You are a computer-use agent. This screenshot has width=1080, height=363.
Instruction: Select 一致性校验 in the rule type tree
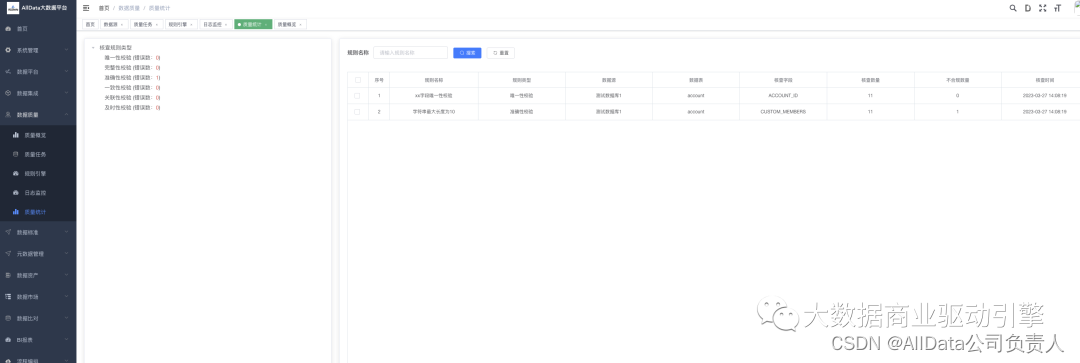click(132, 87)
